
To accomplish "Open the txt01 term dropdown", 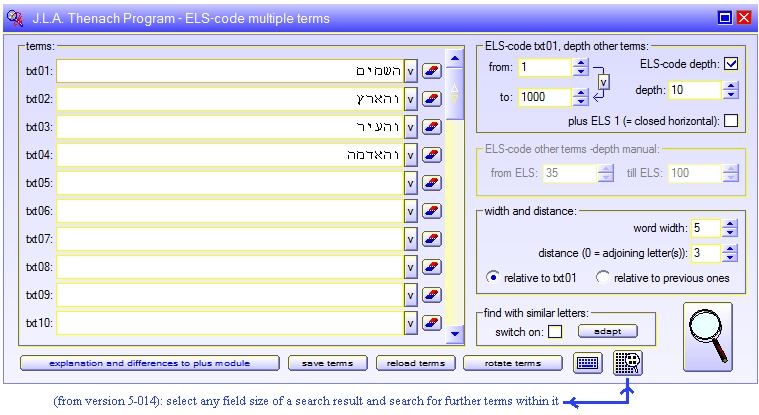I will [410, 72].
